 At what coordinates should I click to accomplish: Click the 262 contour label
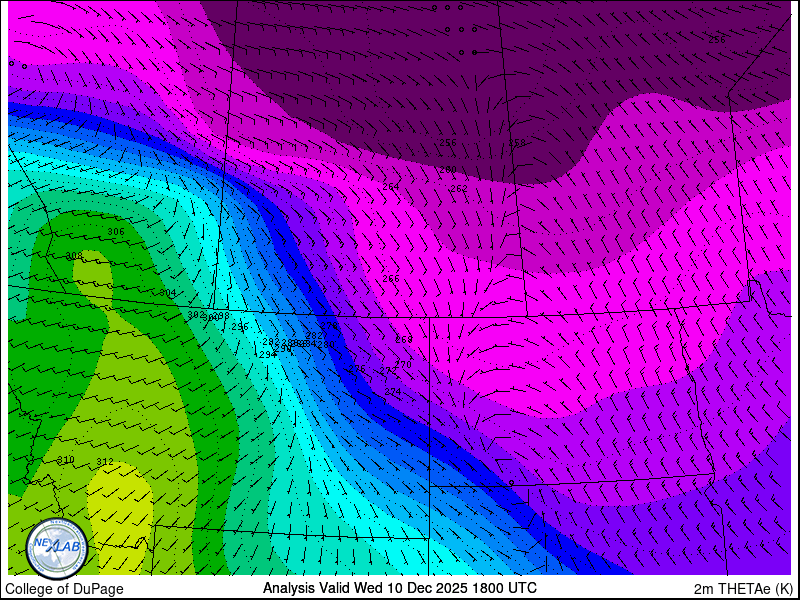click(x=459, y=189)
